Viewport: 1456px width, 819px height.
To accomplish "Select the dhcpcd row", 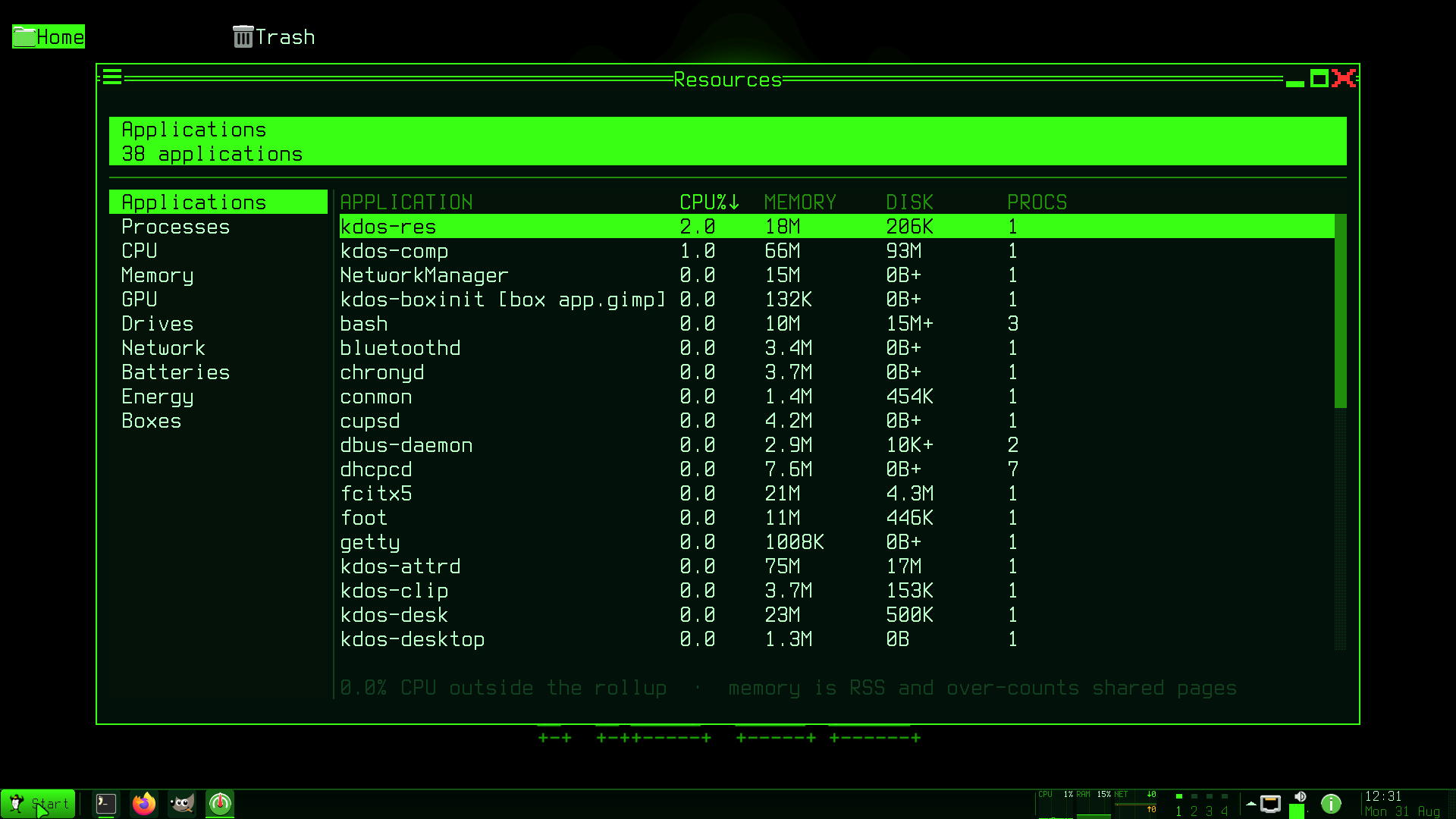I will (x=837, y=469).
